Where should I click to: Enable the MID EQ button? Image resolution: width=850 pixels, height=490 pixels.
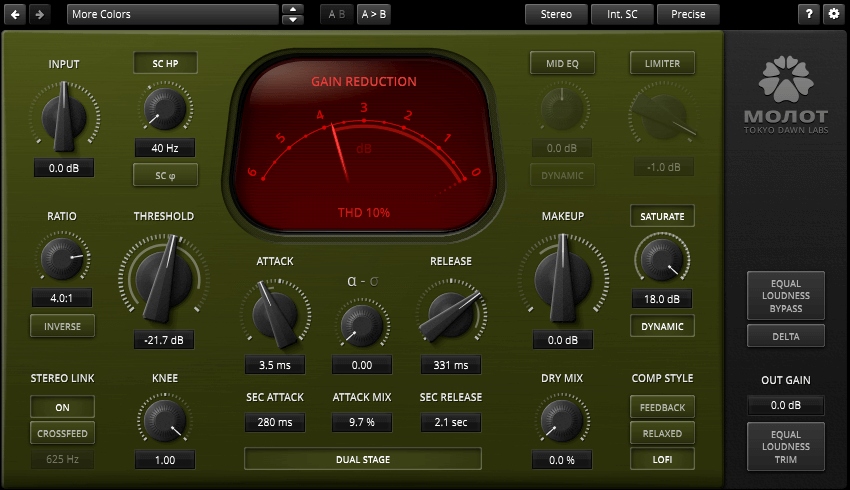point(562,63)
